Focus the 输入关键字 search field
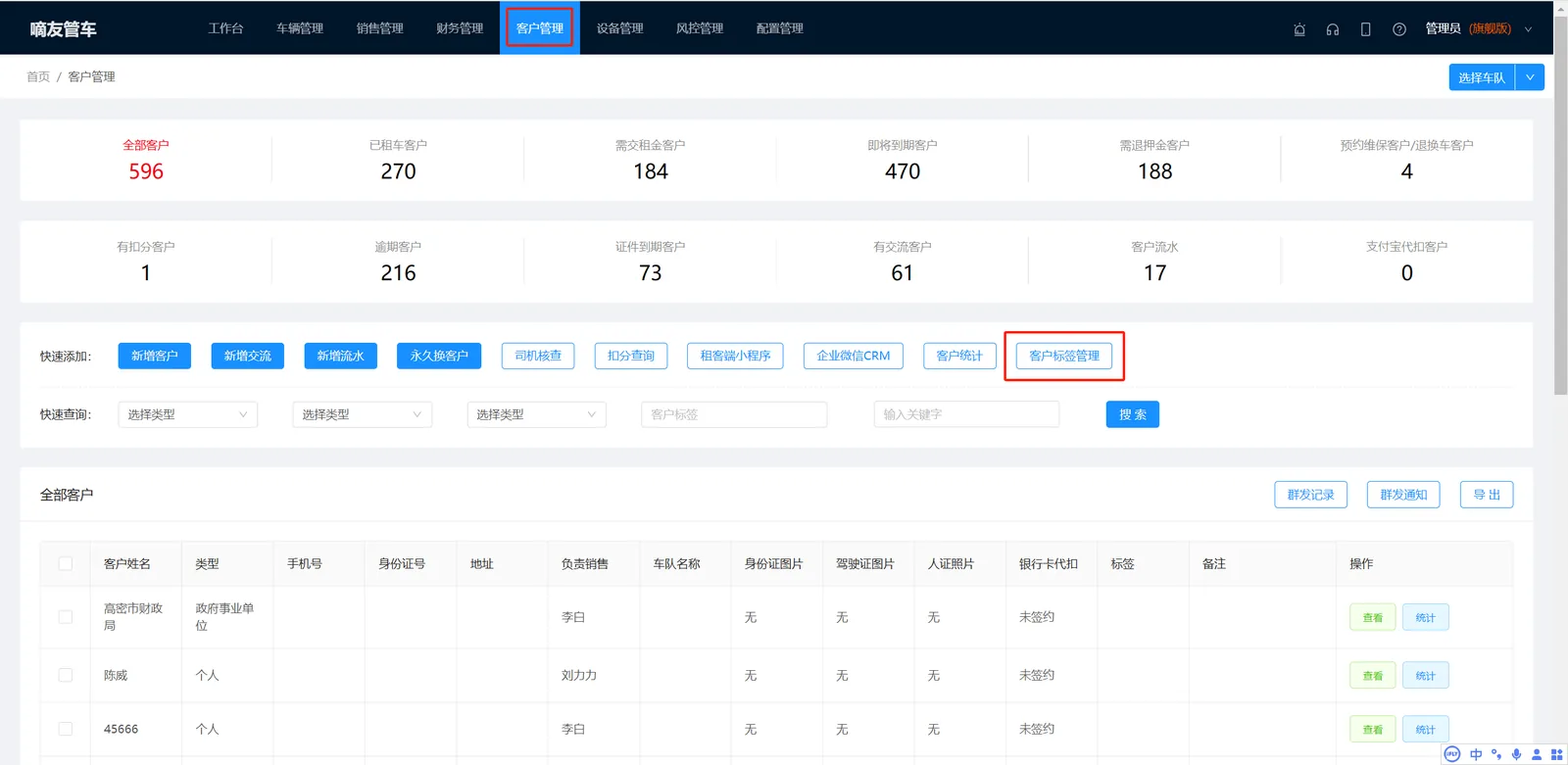The width and height of the screenshot is (1568, 765). pos(966,414)
